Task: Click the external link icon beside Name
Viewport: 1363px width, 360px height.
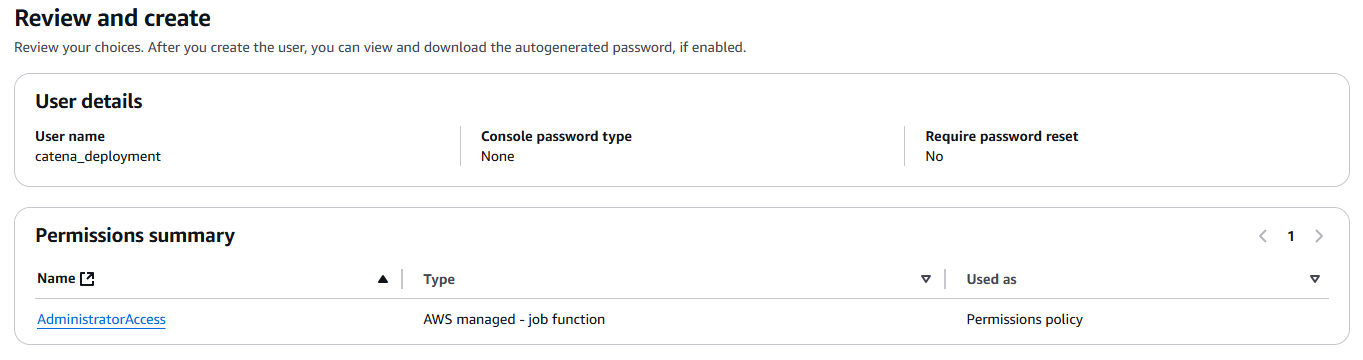Action: click(x=87, y=279)
